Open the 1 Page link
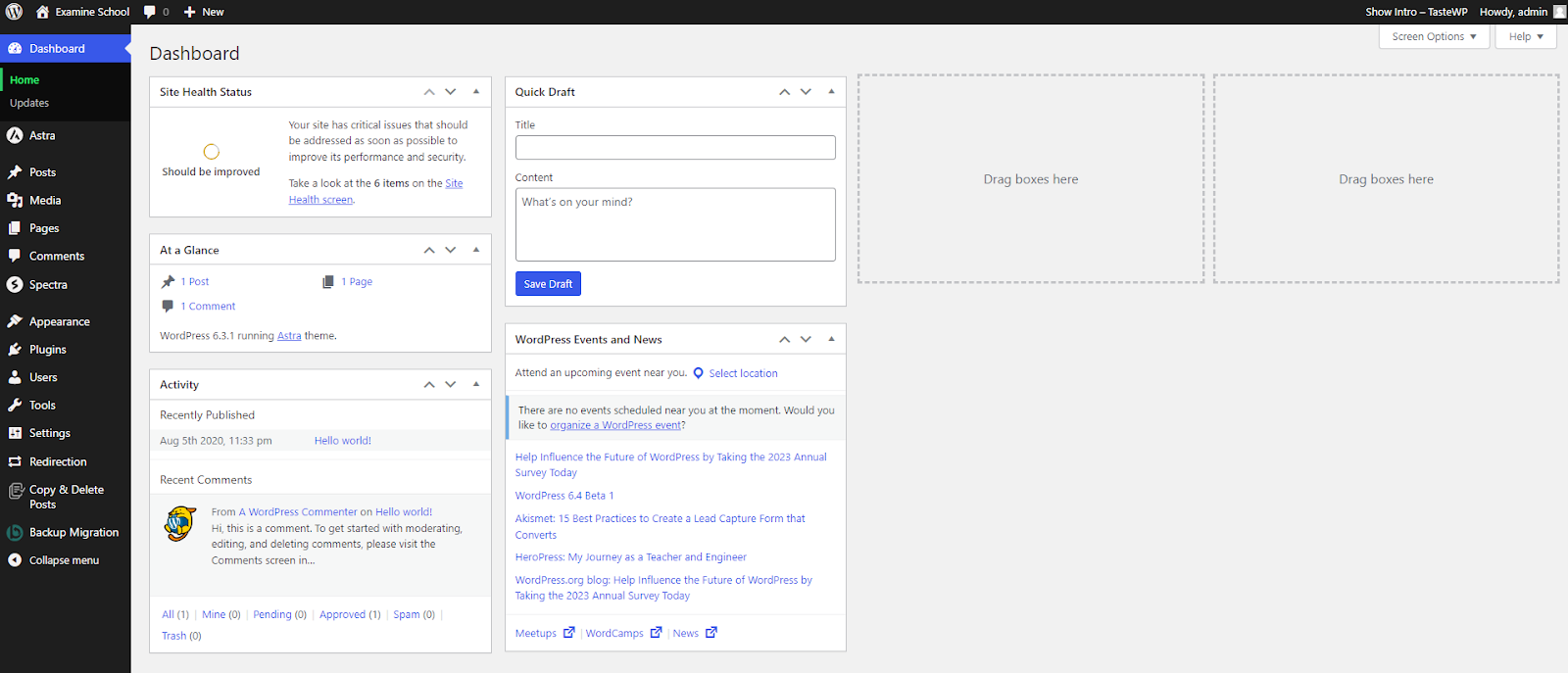 click(357, 282)
